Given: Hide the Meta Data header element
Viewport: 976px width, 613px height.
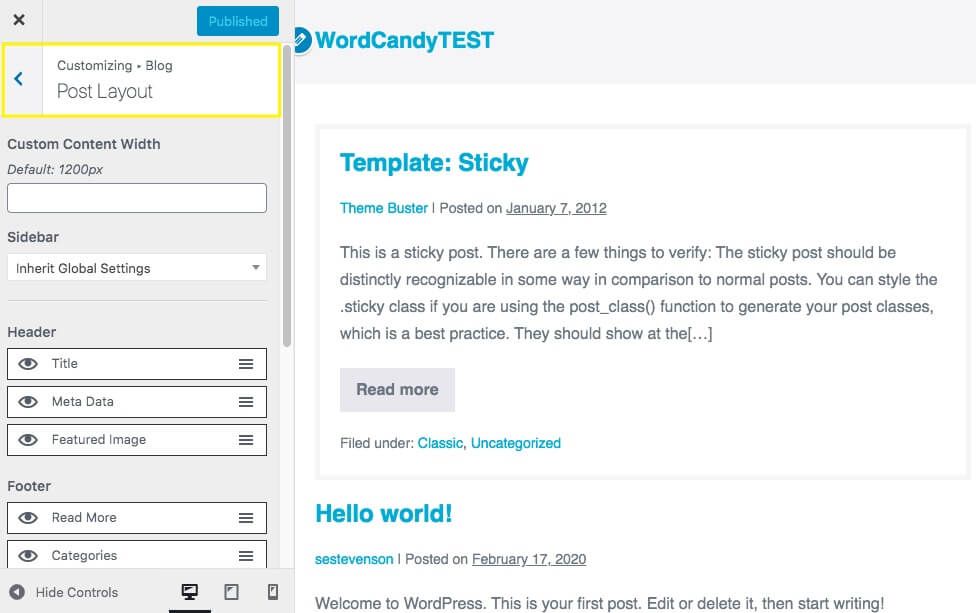Looking at the screenshot, I should click(x=28, y=402).
